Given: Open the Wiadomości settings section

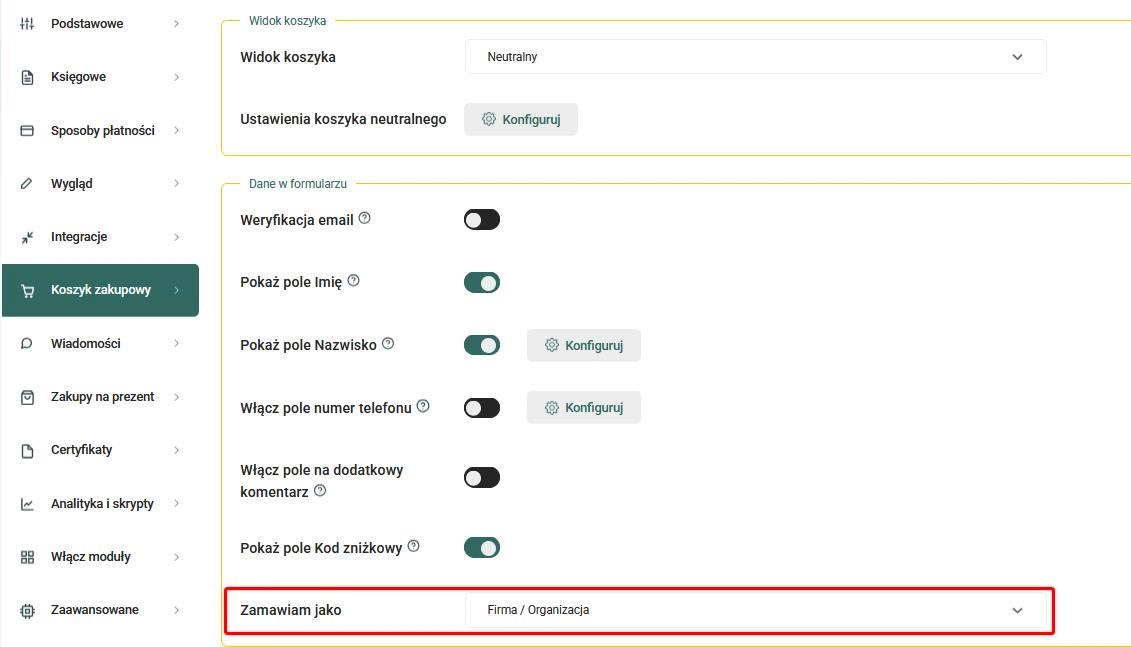Looking at the screenshot, I should [x=100, y=343].
